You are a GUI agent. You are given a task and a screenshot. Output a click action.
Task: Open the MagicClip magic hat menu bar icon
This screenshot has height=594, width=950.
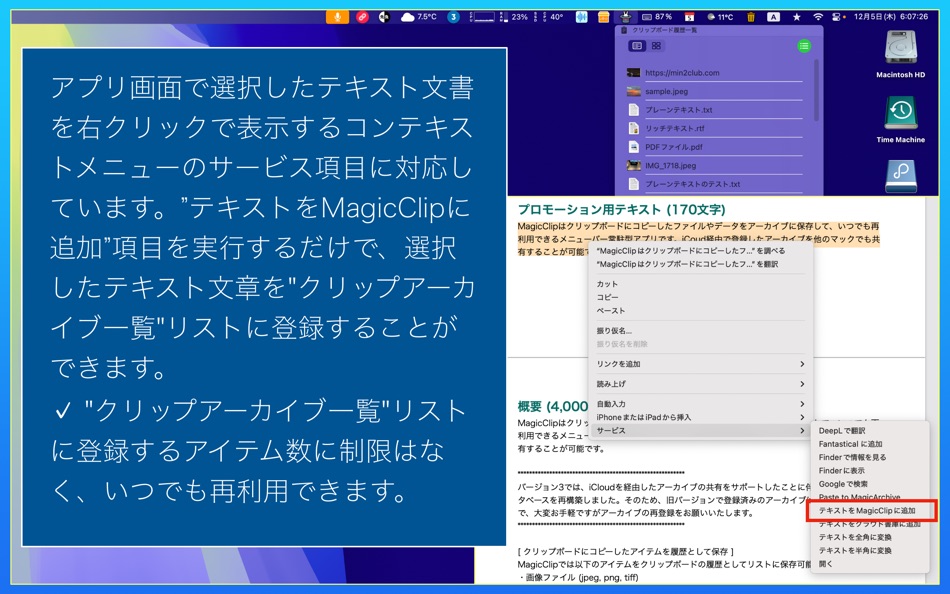pos(625,17)
